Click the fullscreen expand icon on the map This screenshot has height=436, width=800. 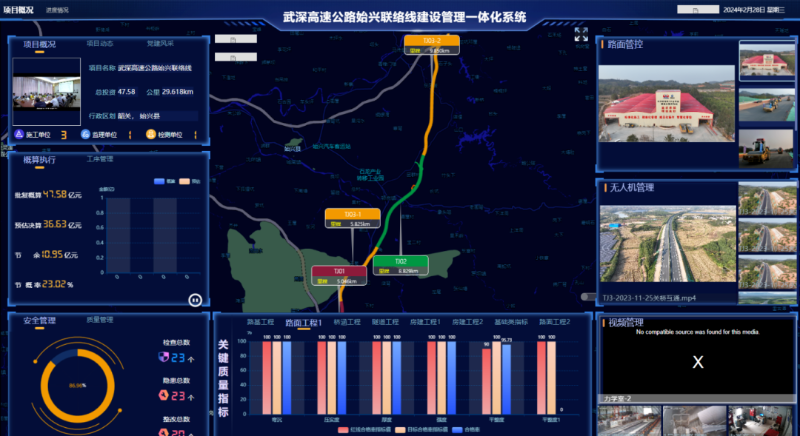581,33
